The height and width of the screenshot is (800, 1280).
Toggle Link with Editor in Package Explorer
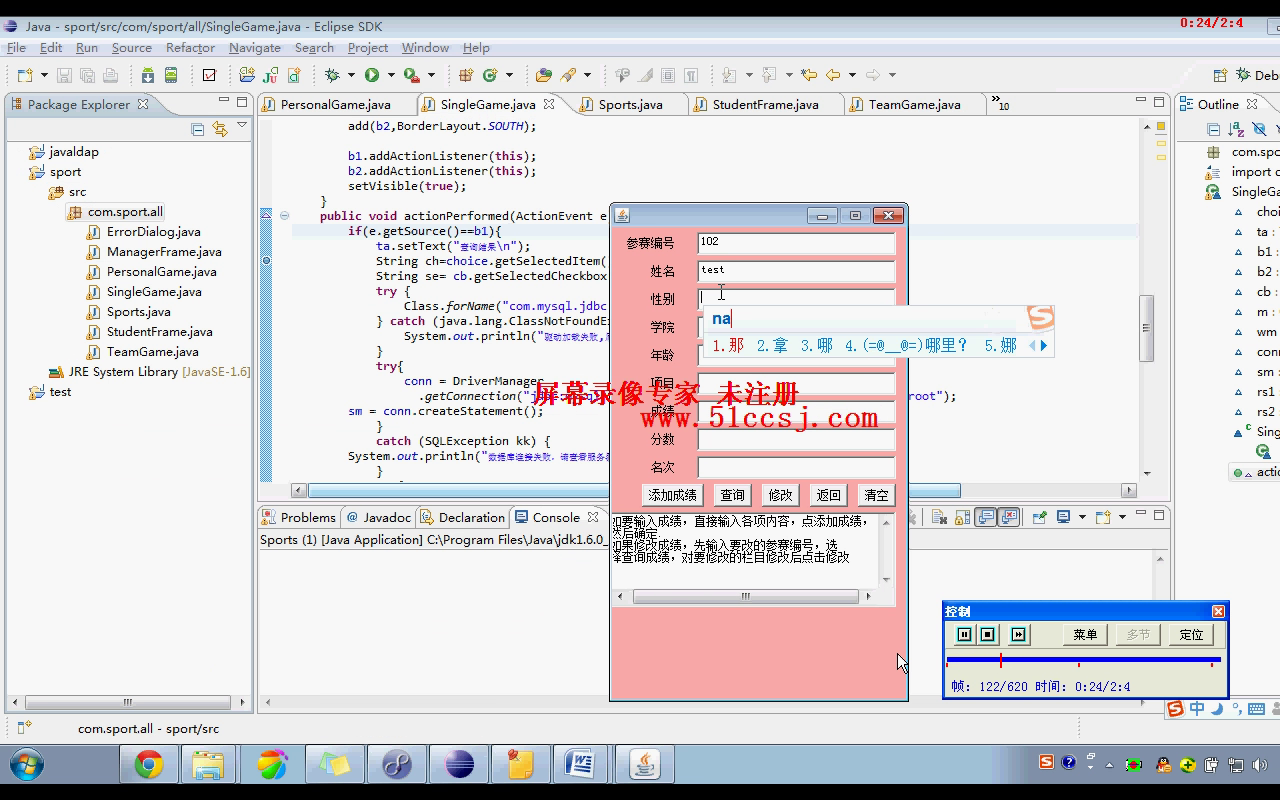pos(220,129)
